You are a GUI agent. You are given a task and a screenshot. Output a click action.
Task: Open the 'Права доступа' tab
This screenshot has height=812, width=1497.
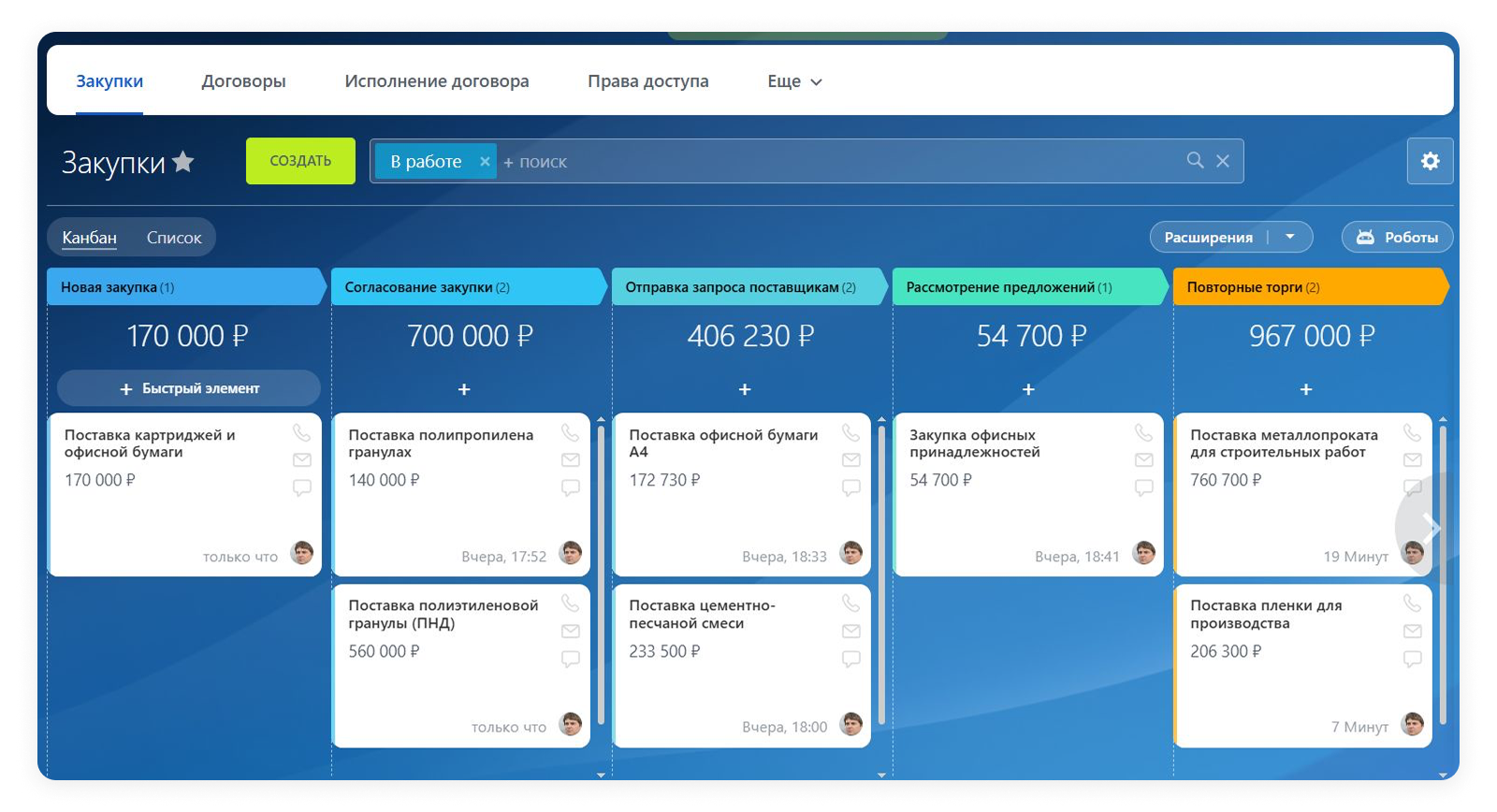[648, 81]
